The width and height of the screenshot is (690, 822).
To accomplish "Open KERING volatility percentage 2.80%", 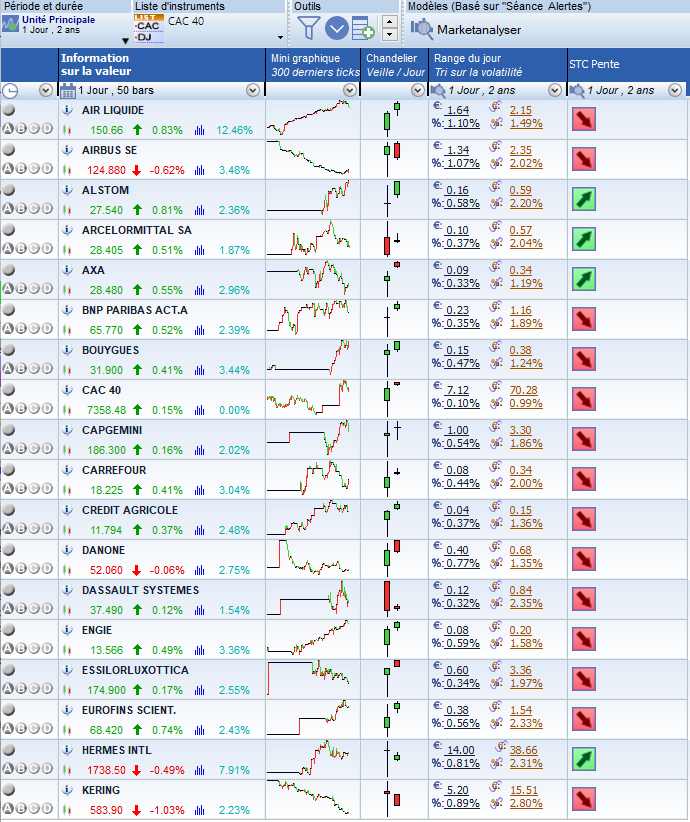I will (526, 803).
